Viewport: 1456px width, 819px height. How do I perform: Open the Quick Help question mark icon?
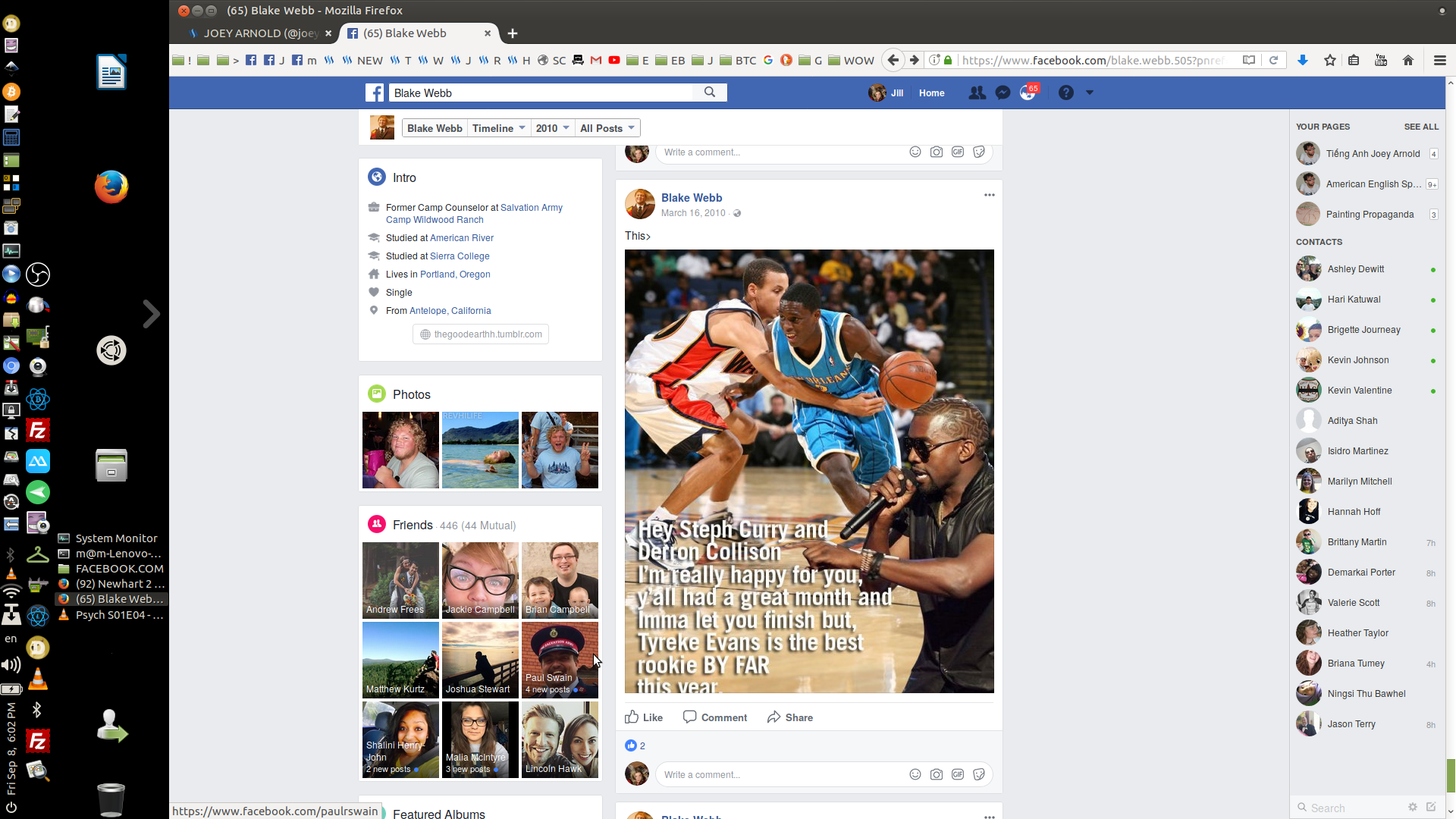tap(1065, 93)
